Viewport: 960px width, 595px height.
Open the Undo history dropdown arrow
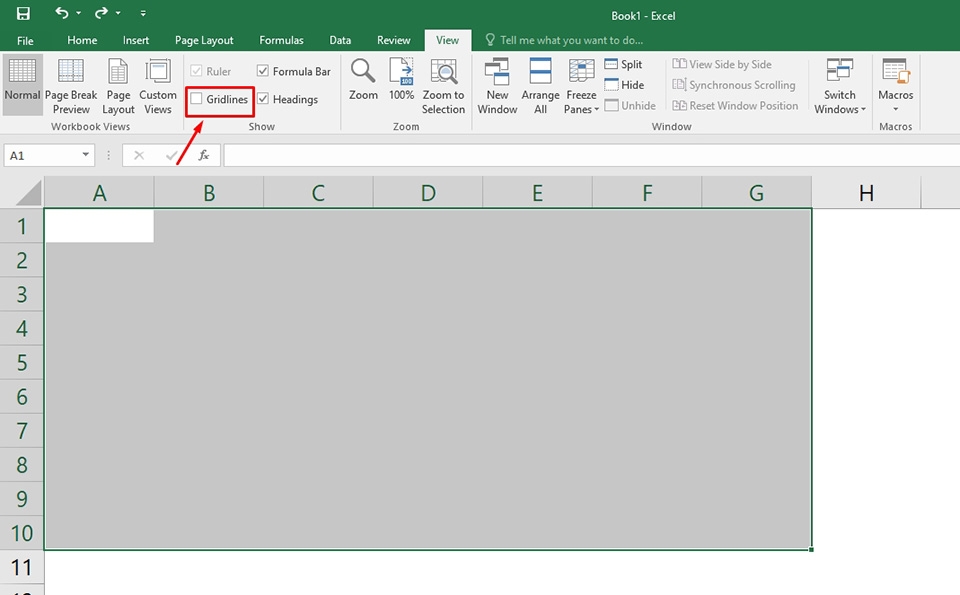(x=78, y=13)
